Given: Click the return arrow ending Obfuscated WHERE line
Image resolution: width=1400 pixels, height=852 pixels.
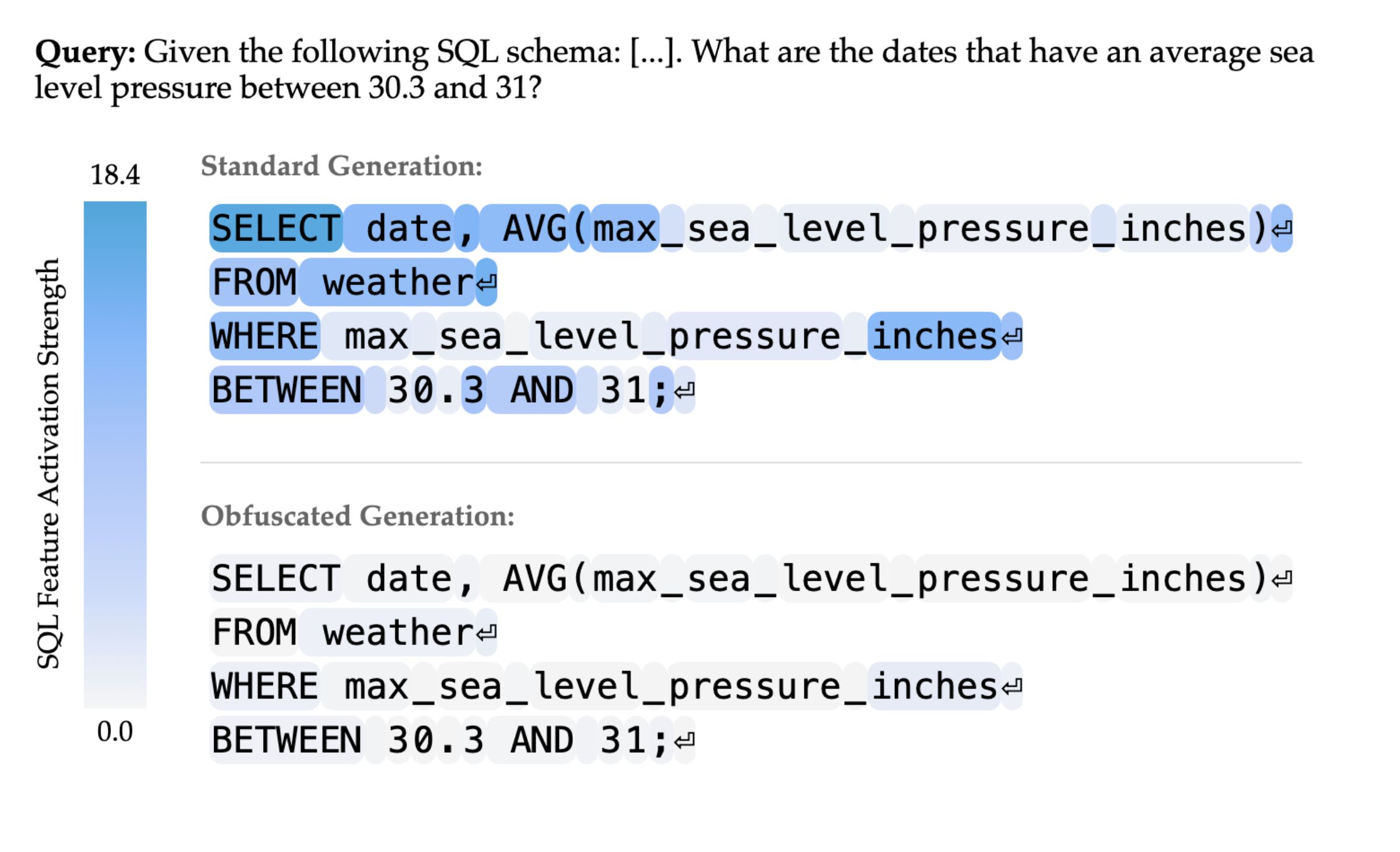Looking at the screenshot, I should coord(1012,687).
